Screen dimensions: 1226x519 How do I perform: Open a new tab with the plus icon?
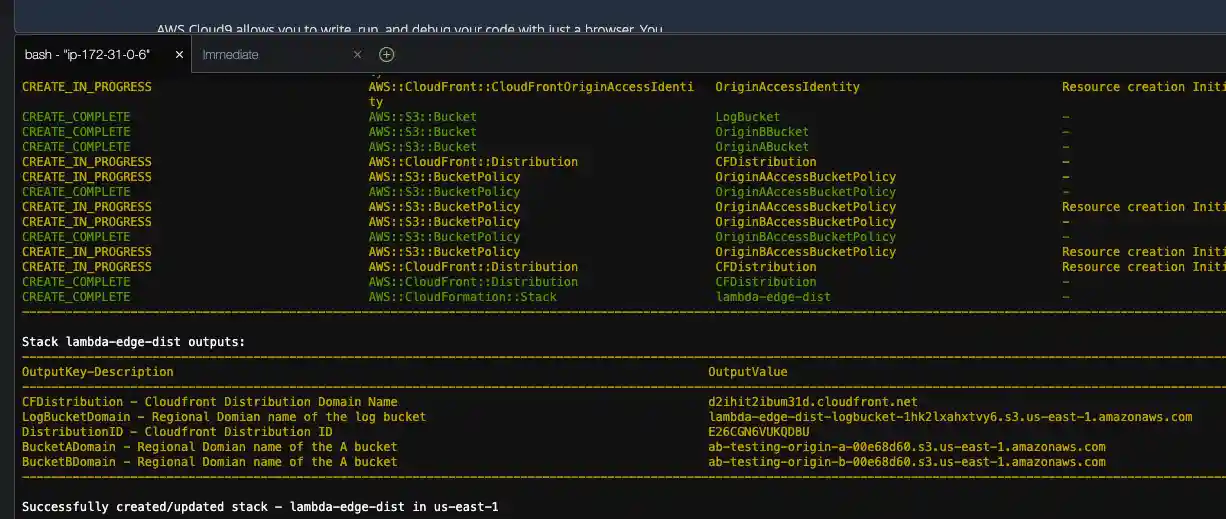coord(387,55)
